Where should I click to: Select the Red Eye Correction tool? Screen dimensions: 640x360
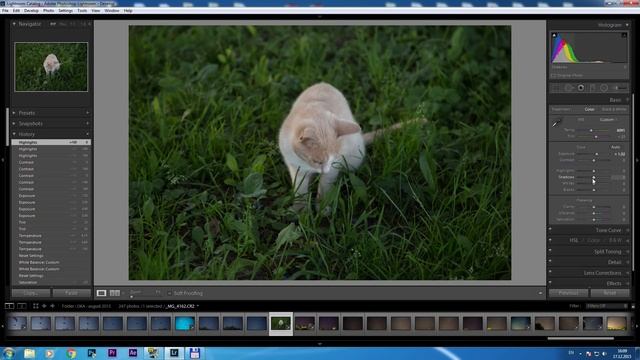click(x=580, y=88)
